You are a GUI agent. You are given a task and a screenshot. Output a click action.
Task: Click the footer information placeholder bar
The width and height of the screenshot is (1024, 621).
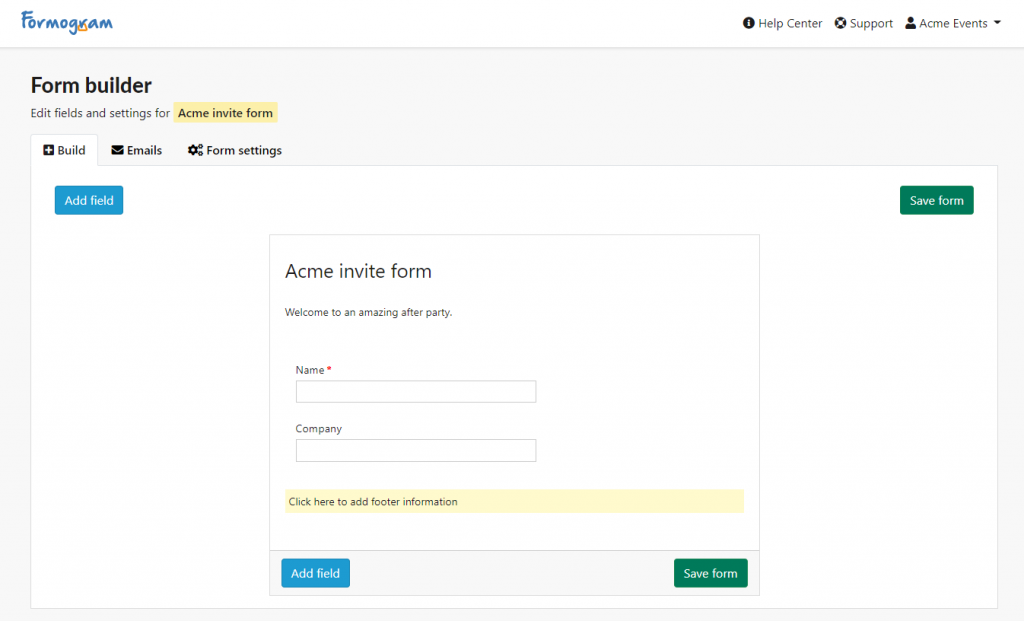pos(514,502)
